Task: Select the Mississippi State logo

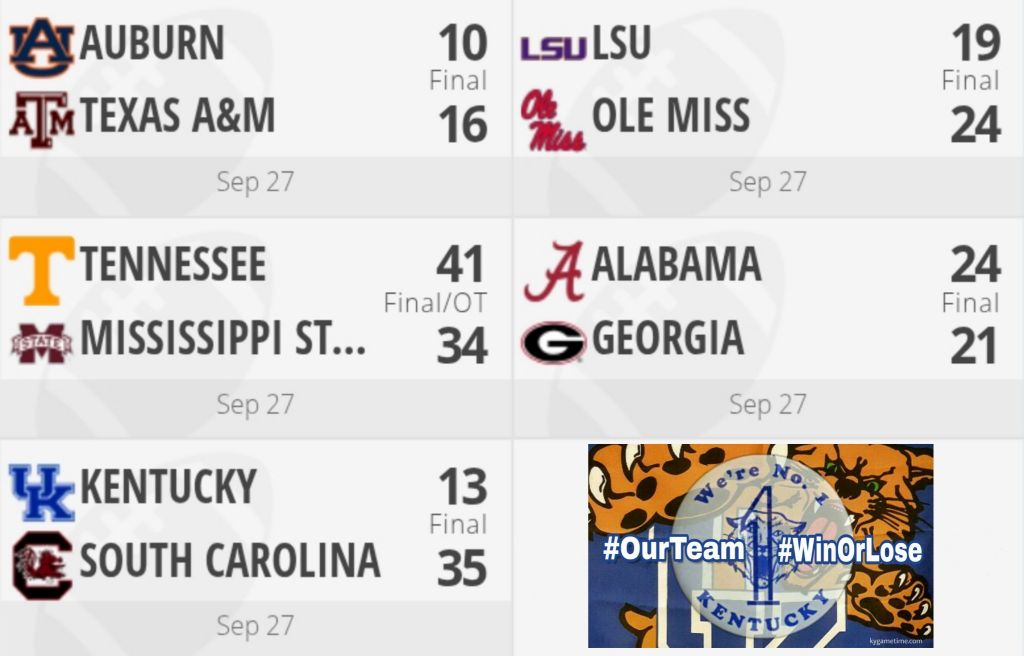Action: click(x=41, y=343)
